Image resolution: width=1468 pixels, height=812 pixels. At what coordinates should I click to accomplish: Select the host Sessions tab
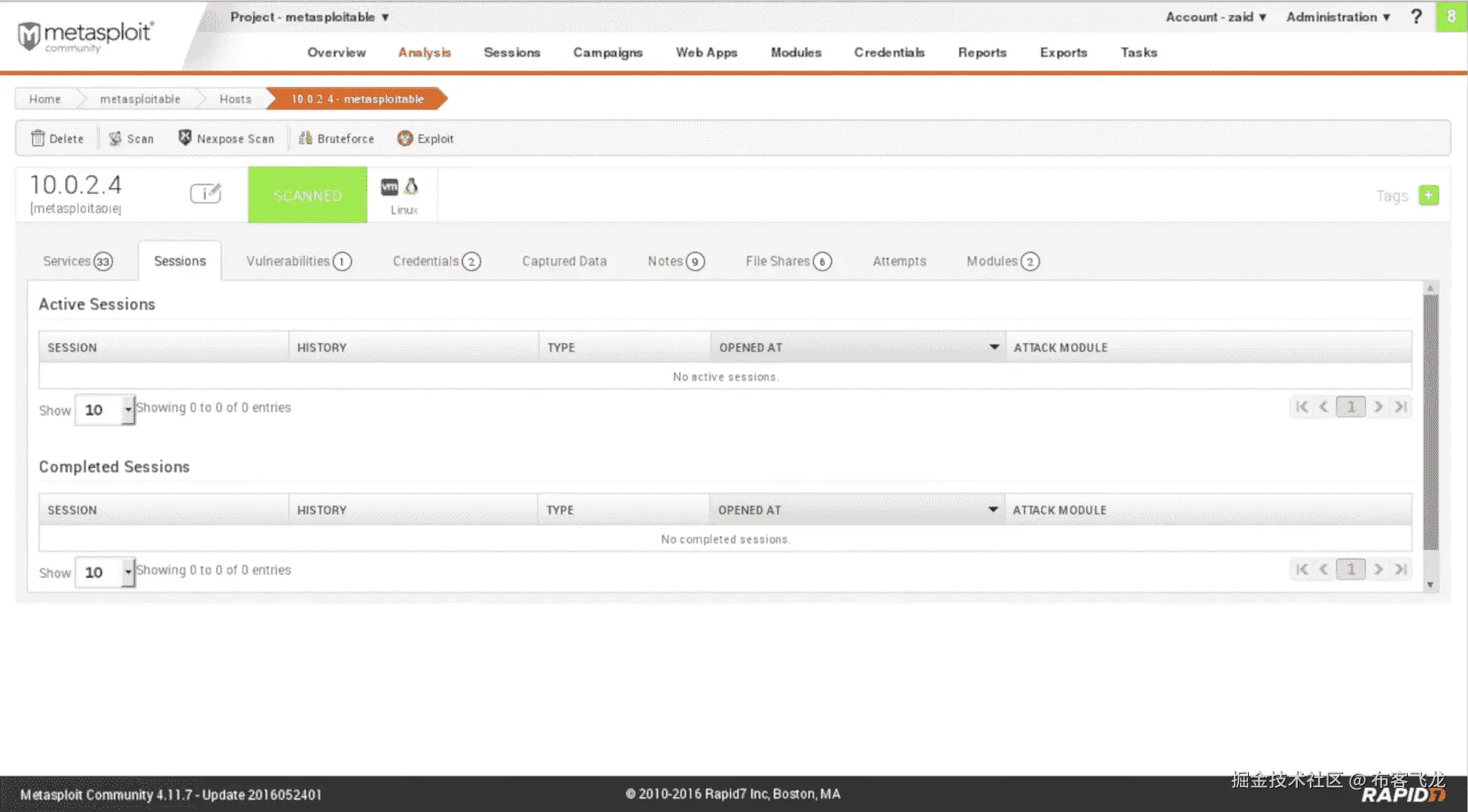coord(180,261)
